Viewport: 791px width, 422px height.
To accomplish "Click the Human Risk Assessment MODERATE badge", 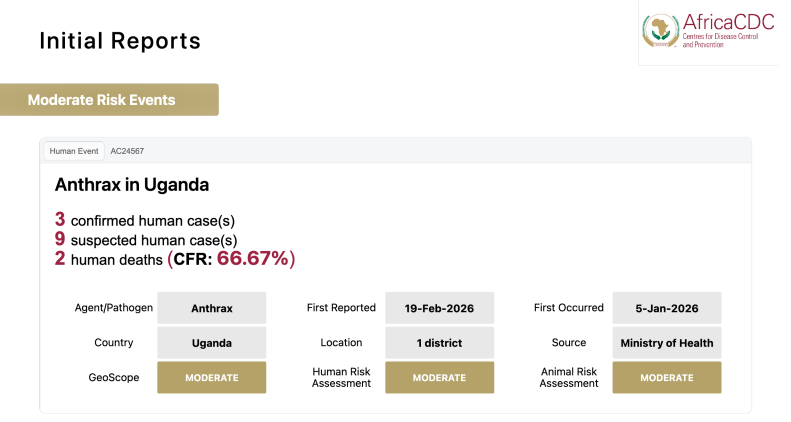I will tap(439, 378).
